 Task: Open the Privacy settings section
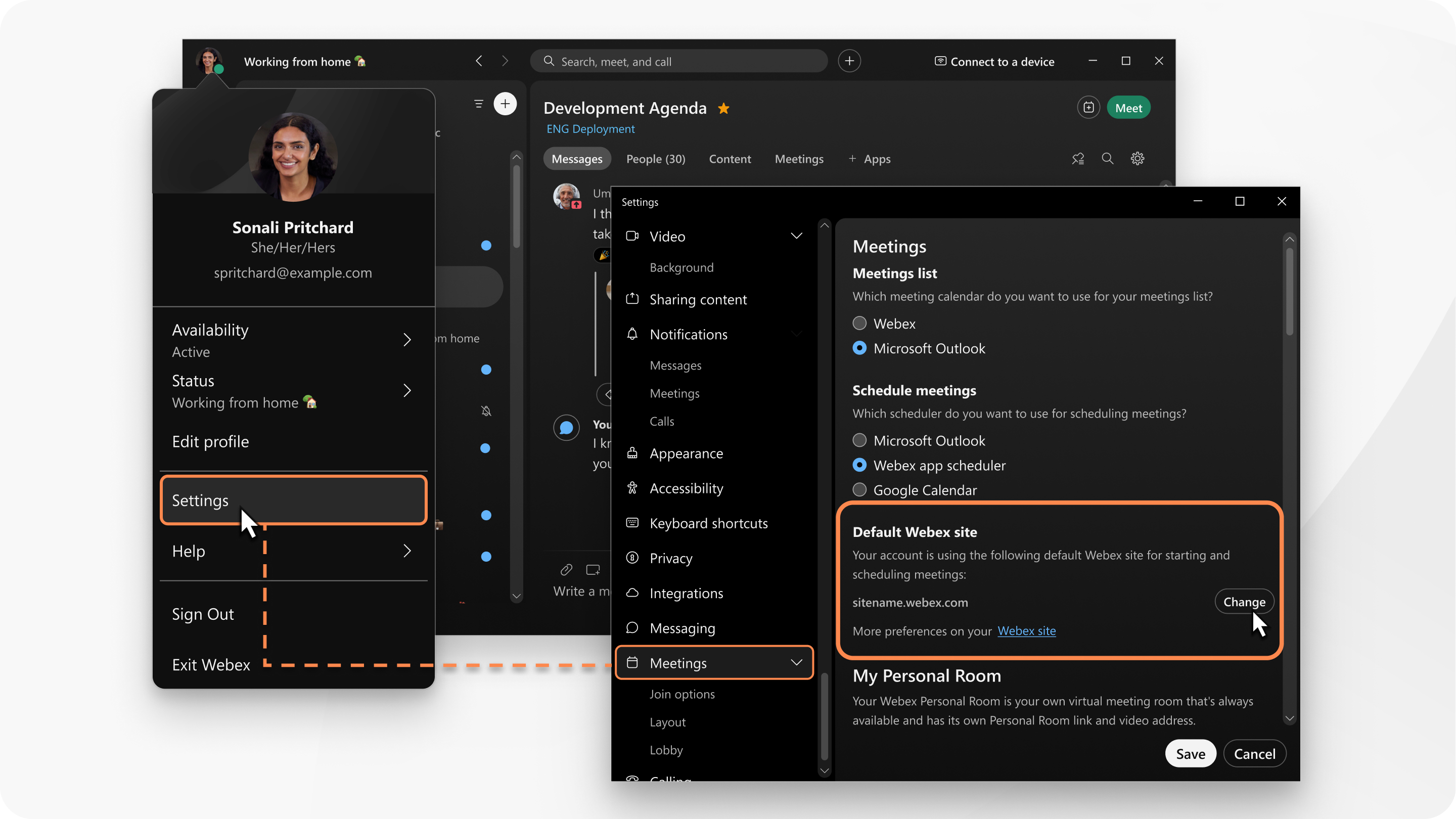(671, 558)
